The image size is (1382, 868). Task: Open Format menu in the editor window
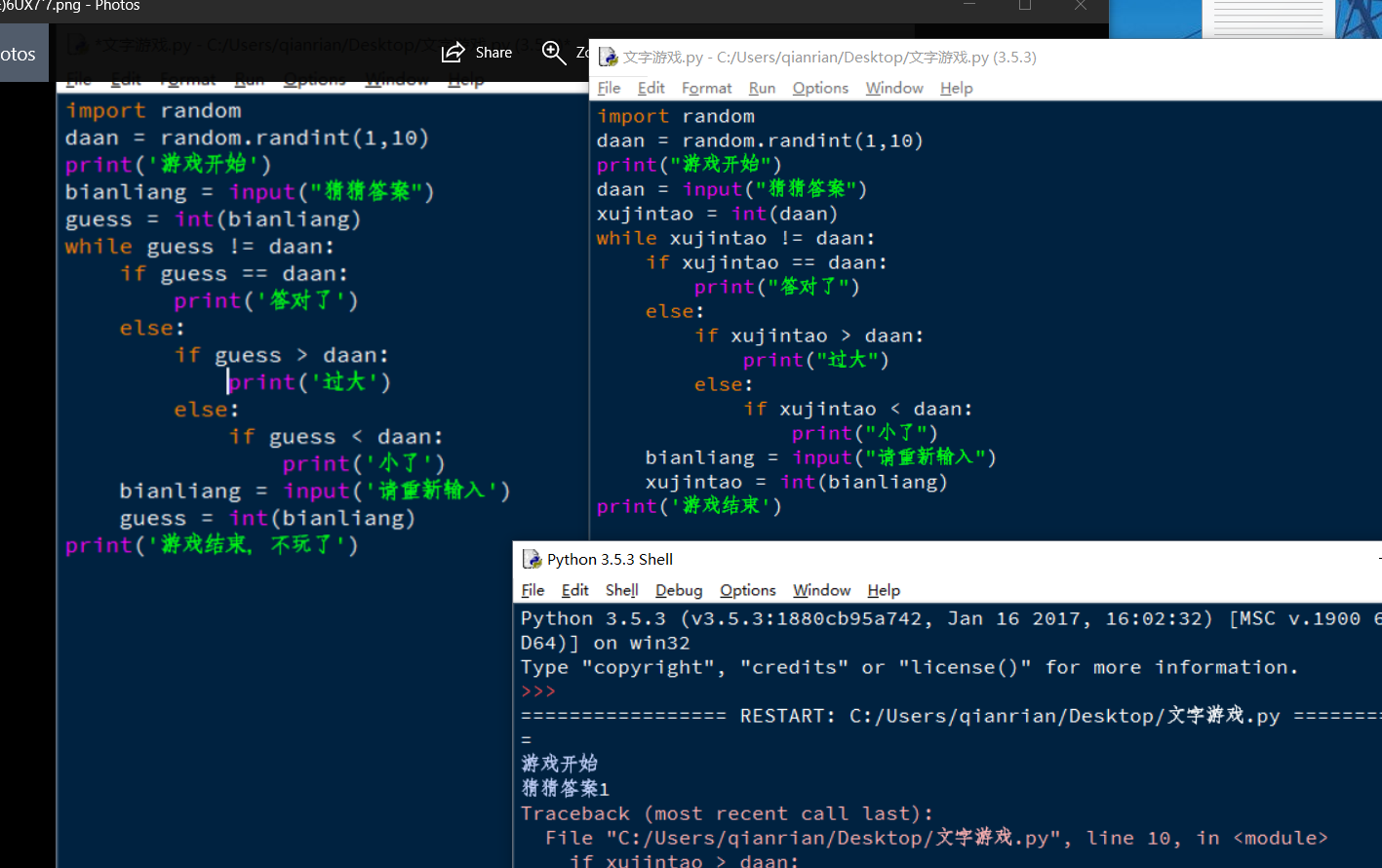point(707,88)
